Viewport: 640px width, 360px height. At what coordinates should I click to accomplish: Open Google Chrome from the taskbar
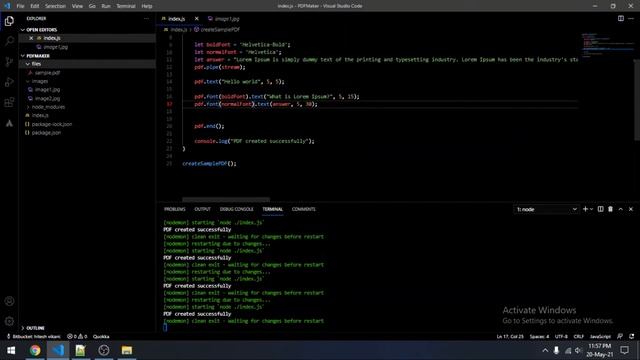[35, 350]
